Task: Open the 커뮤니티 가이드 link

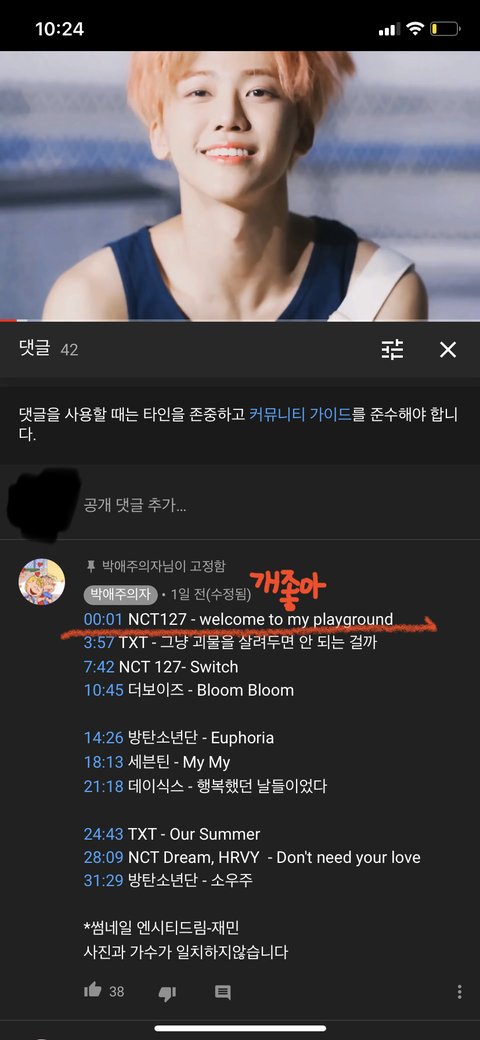Action: pyautogui.click(x=300, y=415)
